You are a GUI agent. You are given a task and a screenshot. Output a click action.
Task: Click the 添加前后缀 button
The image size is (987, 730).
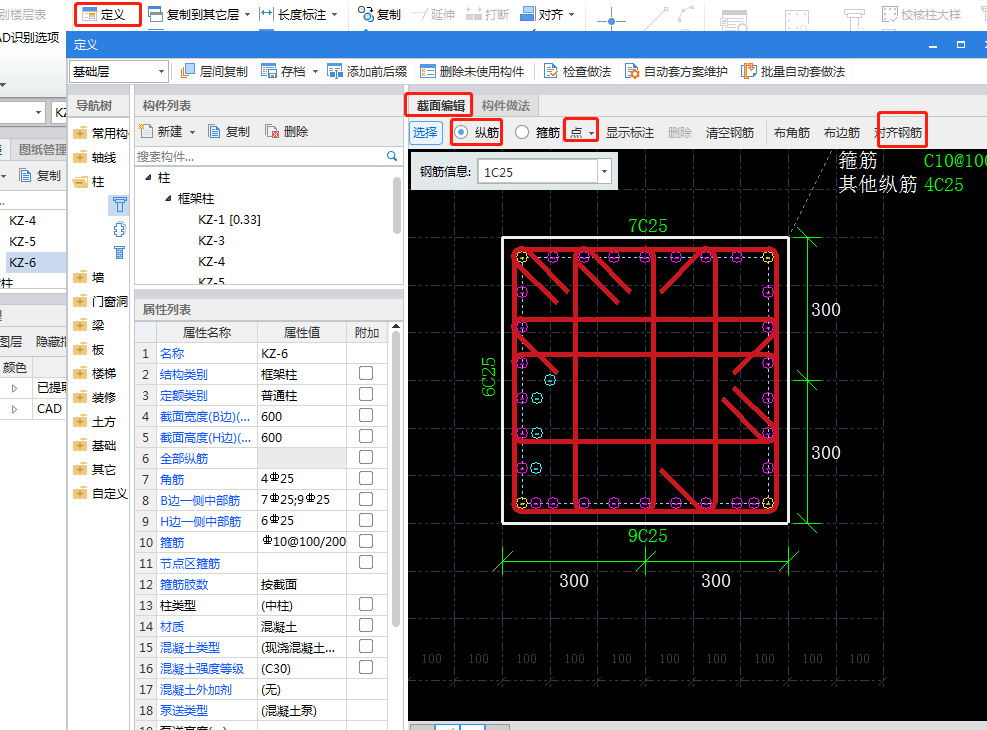tap(367, 72)
